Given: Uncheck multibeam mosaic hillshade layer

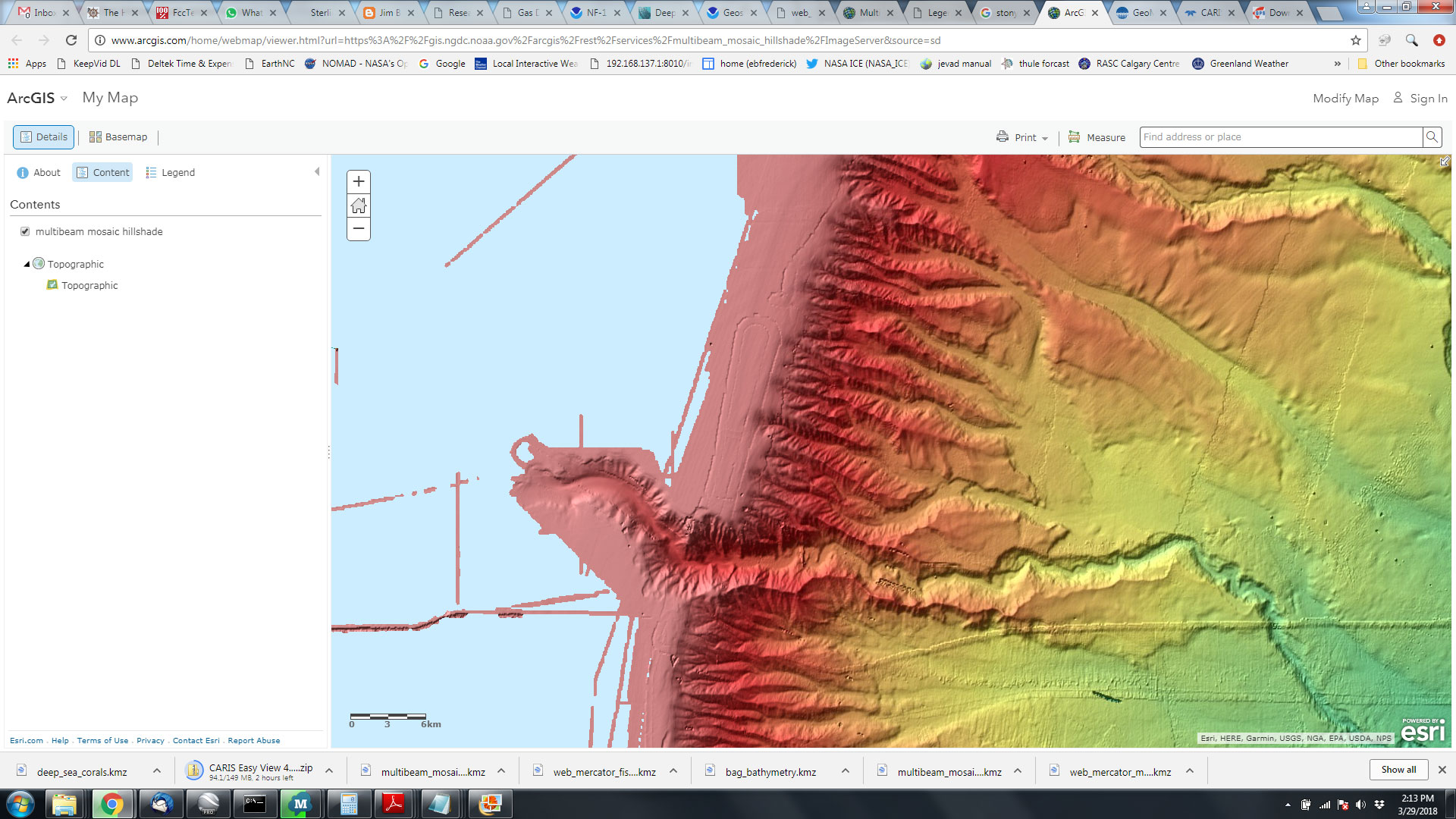Looking at the screenshot, I should point(25,231).
